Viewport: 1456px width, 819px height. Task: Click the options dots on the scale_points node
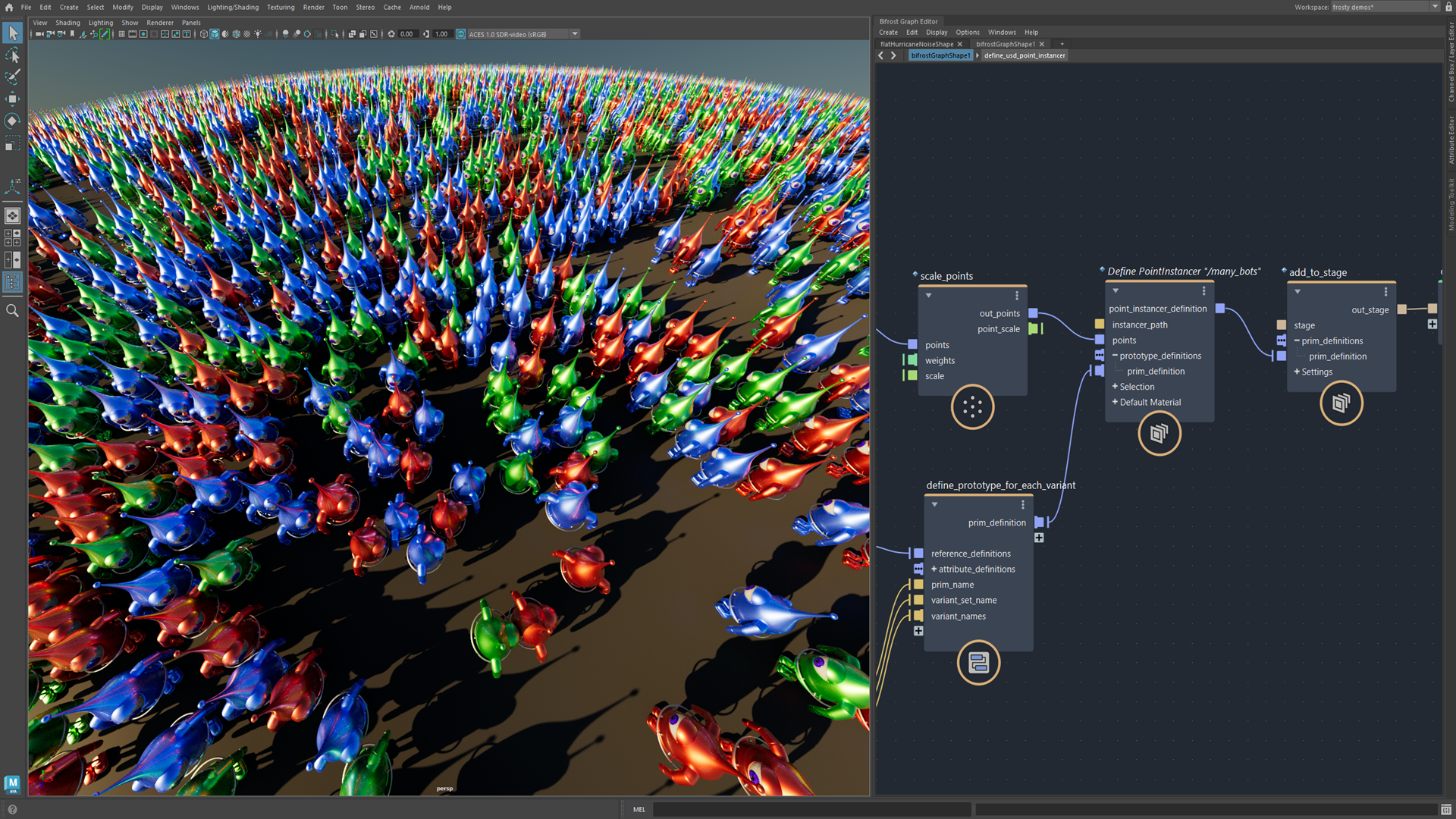pyautogui.click(x=1018, y=295)
